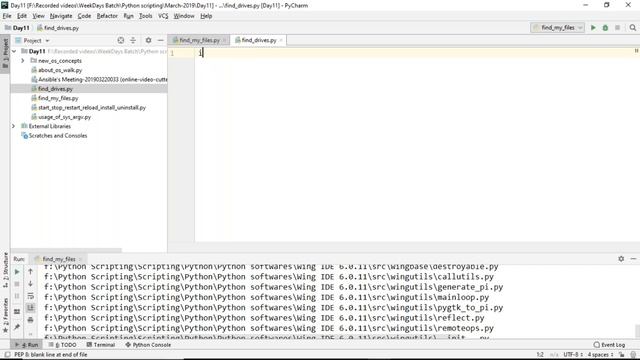
Task: Select about_os_walk.py in project tree
Action: [x=60, y=70]
